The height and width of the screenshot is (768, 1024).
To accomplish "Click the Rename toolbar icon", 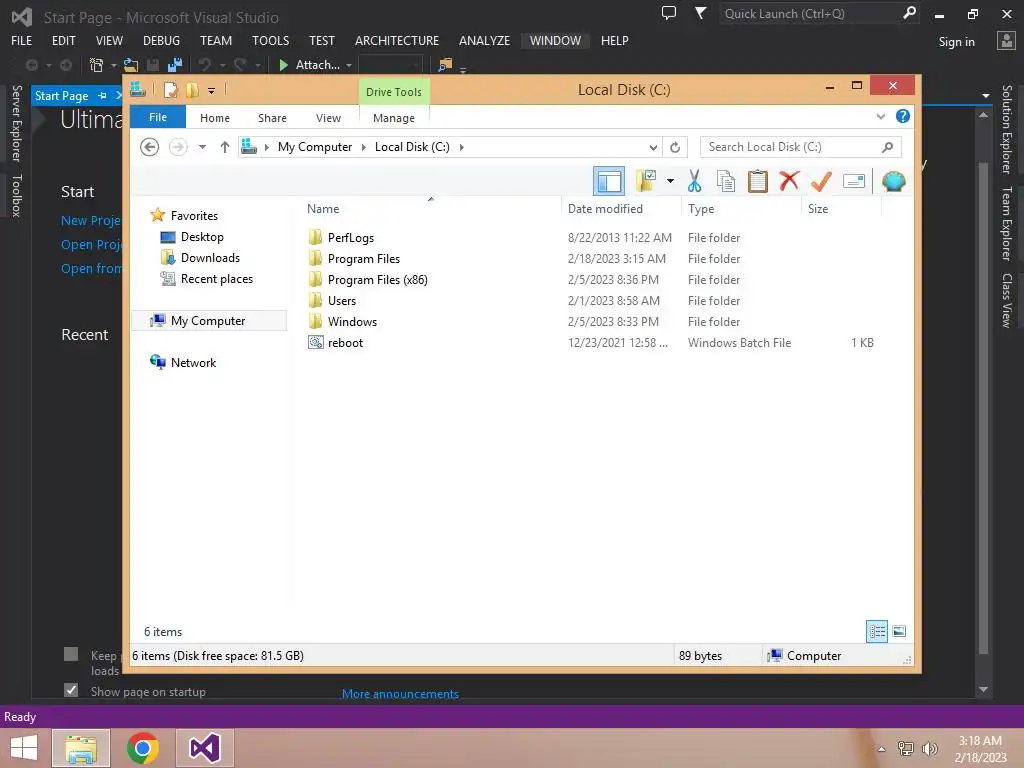I will point(854,182).
